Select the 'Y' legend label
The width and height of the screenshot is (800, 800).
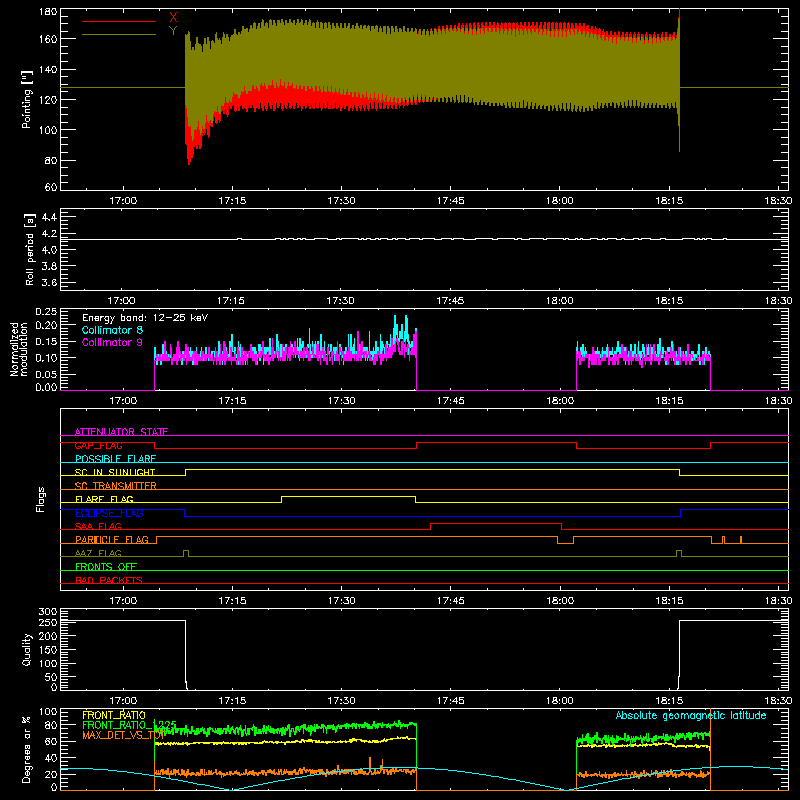(173, 31)
